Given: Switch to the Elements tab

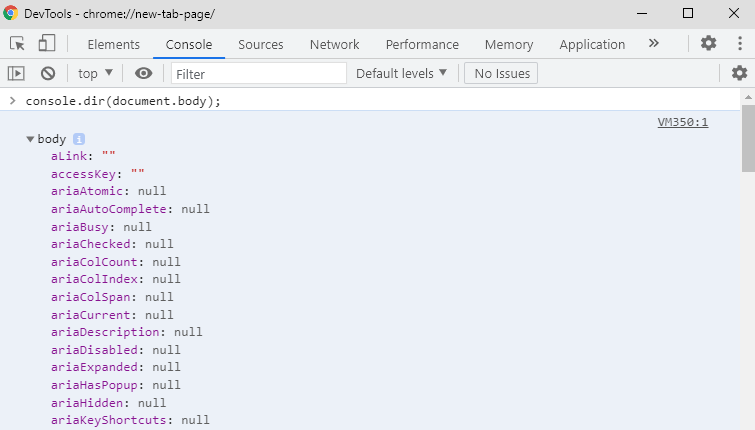Looking at the screenshot, I should [113, 44].
